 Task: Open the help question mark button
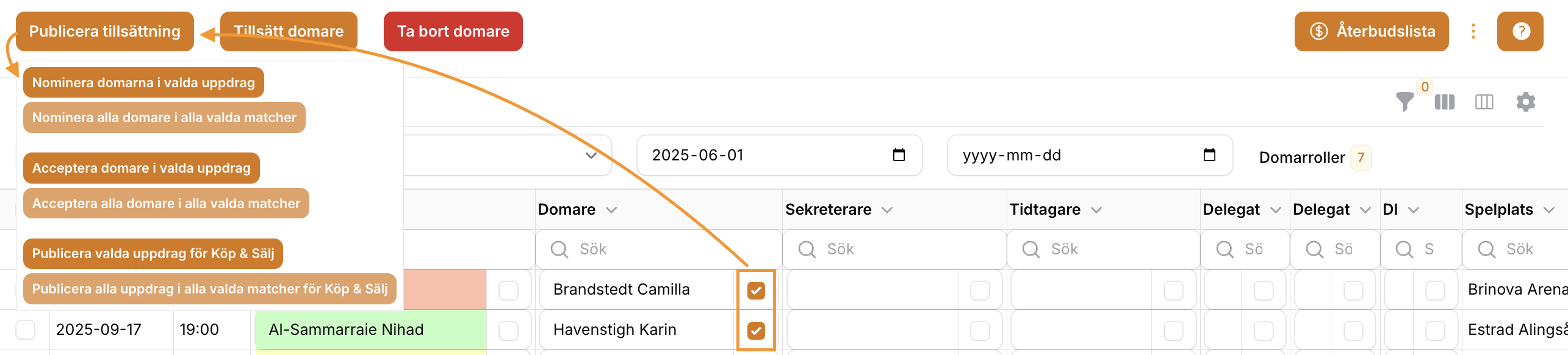point(1520,31)
